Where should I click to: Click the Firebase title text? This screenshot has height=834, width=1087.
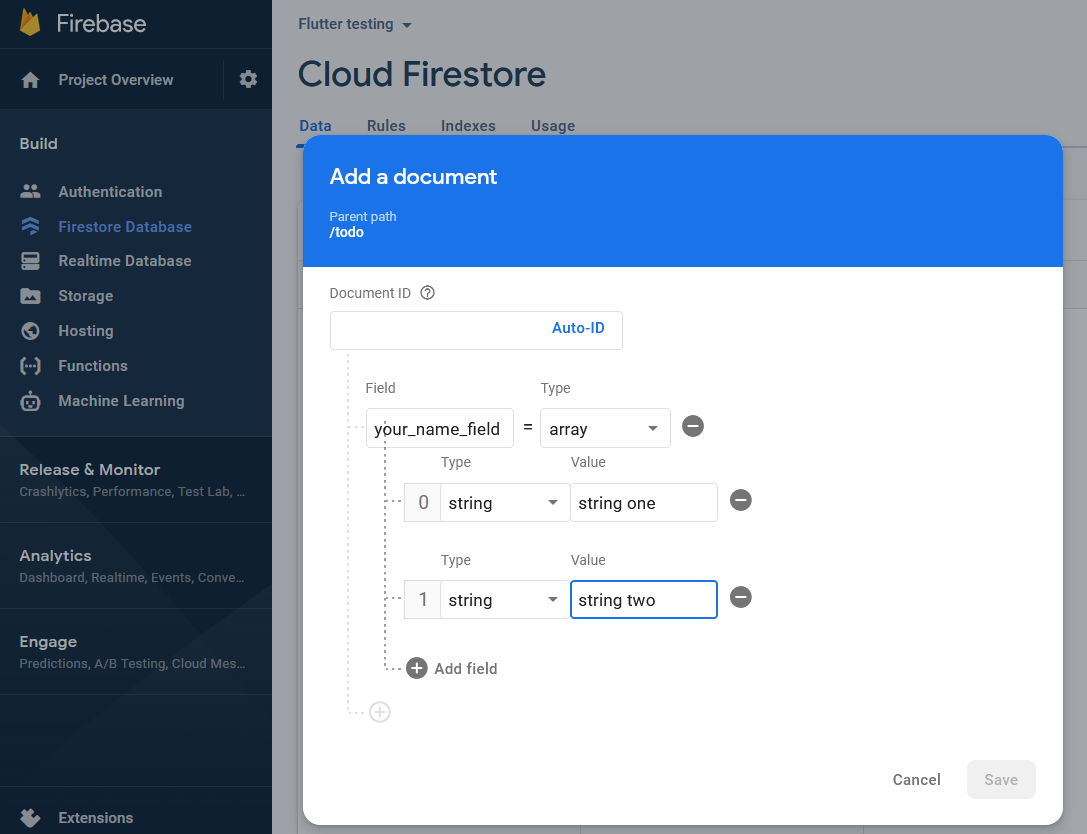(x=101, y=24)
